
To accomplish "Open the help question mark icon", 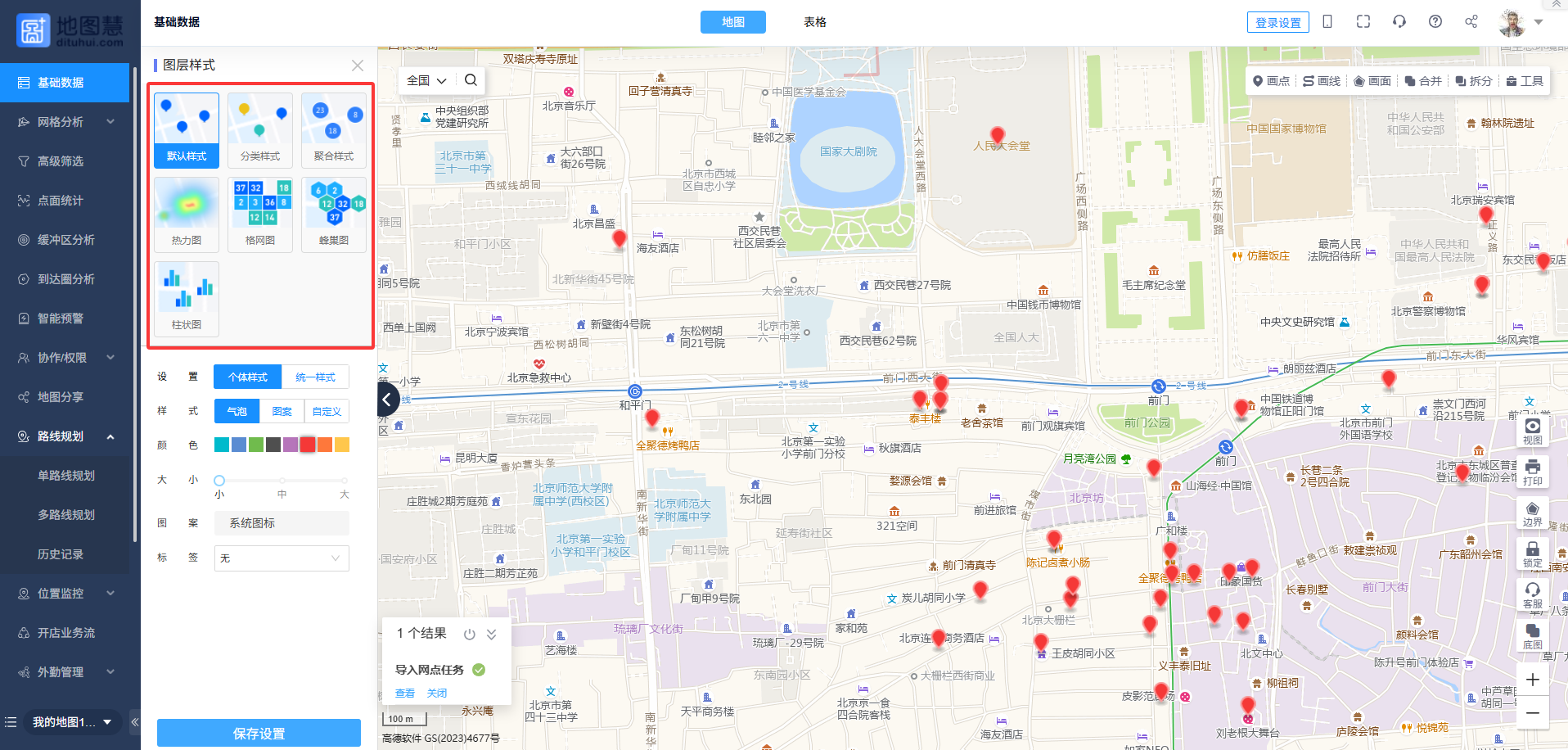I will point(1435,22).
